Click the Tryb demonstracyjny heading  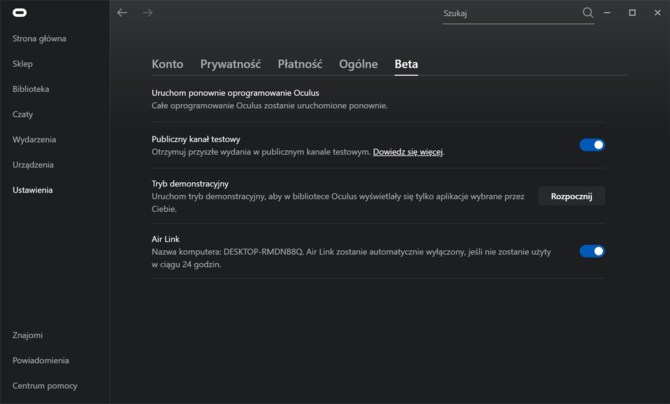tap(190, 184)
